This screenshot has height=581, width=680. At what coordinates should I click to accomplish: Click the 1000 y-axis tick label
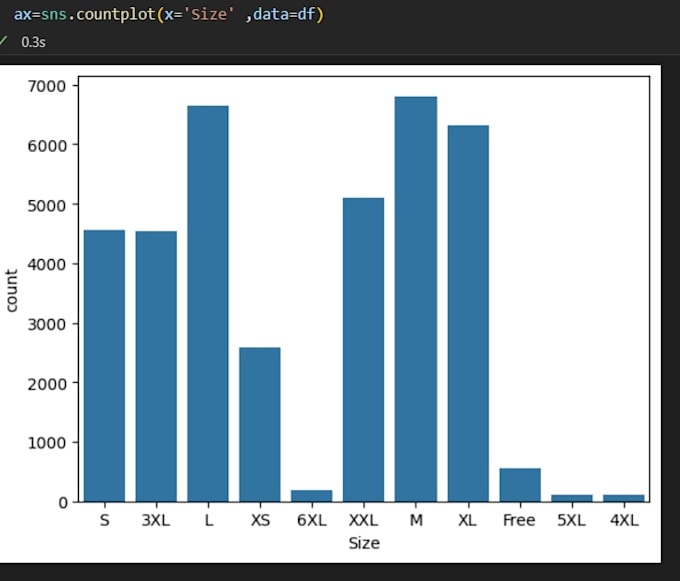[47, 443]
